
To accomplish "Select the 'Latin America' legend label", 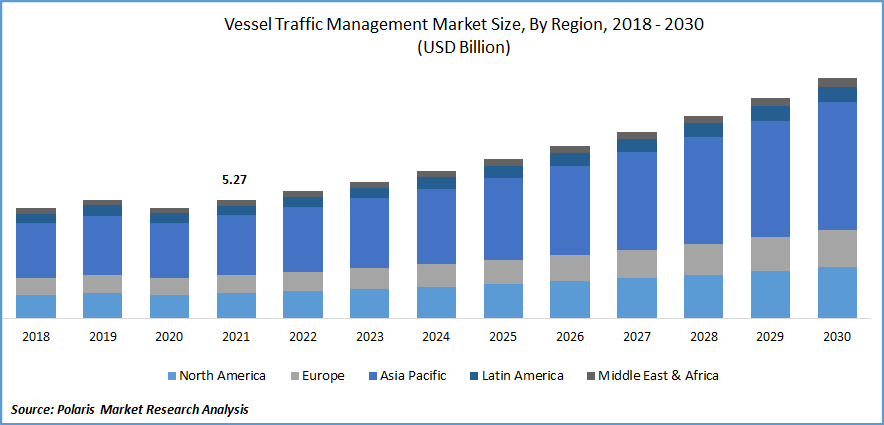I will tap(522, 376).
